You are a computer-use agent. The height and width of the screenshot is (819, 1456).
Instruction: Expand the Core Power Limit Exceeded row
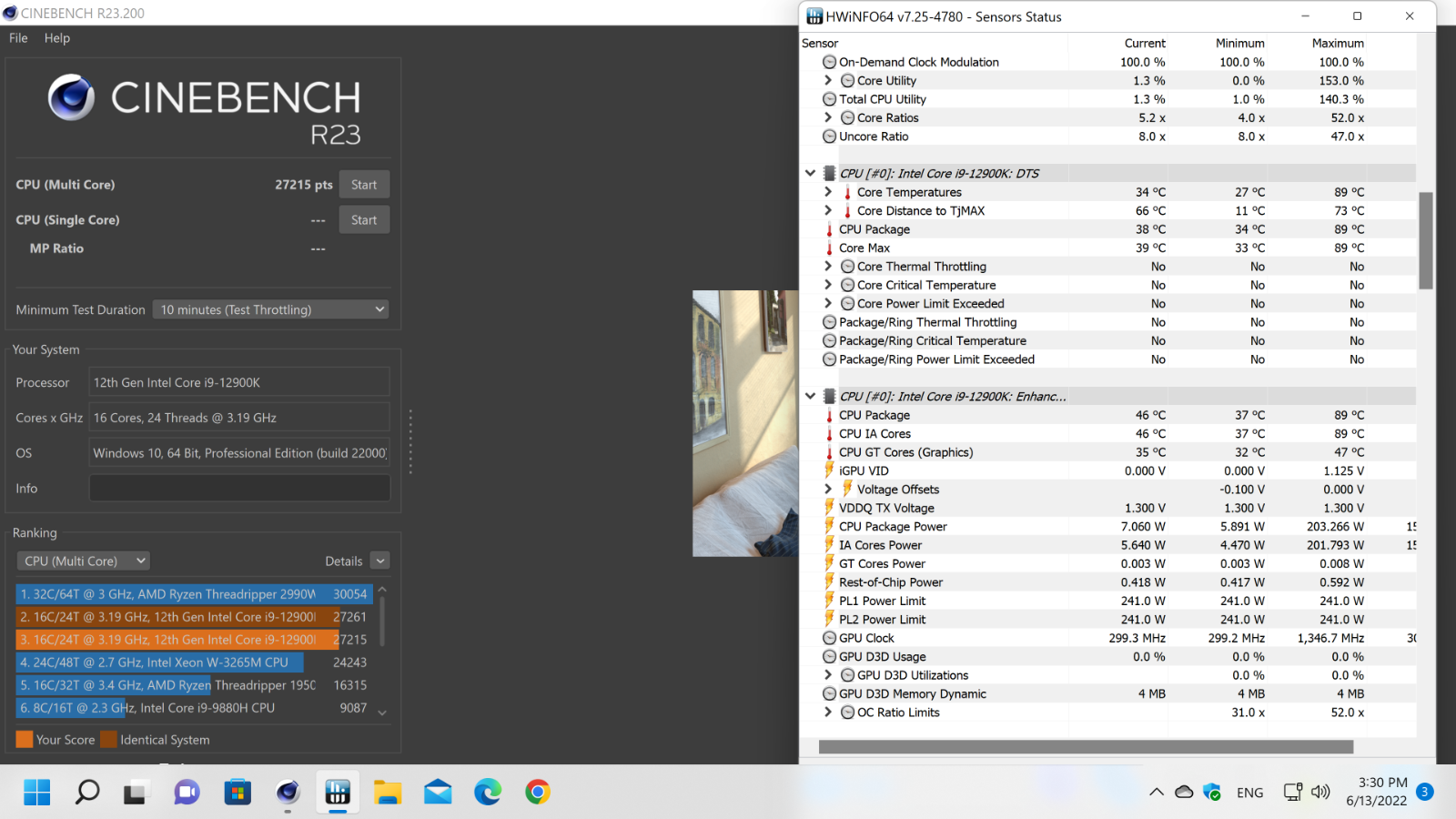click(x=828, y=303)
